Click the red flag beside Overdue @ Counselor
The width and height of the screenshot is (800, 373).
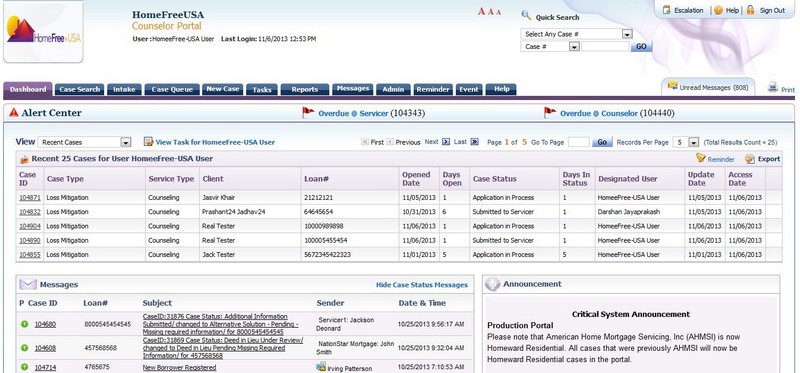[550, 112]
